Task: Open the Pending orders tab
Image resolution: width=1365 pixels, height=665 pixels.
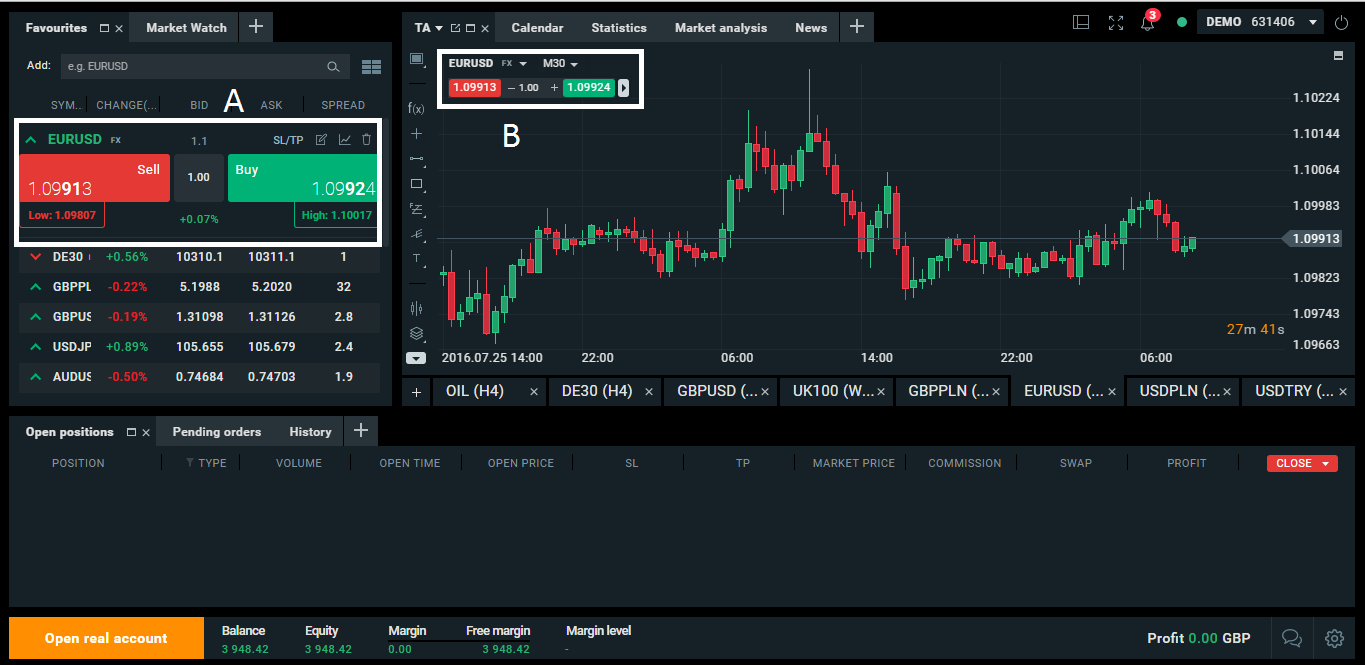Action: (x=216, y=432)
